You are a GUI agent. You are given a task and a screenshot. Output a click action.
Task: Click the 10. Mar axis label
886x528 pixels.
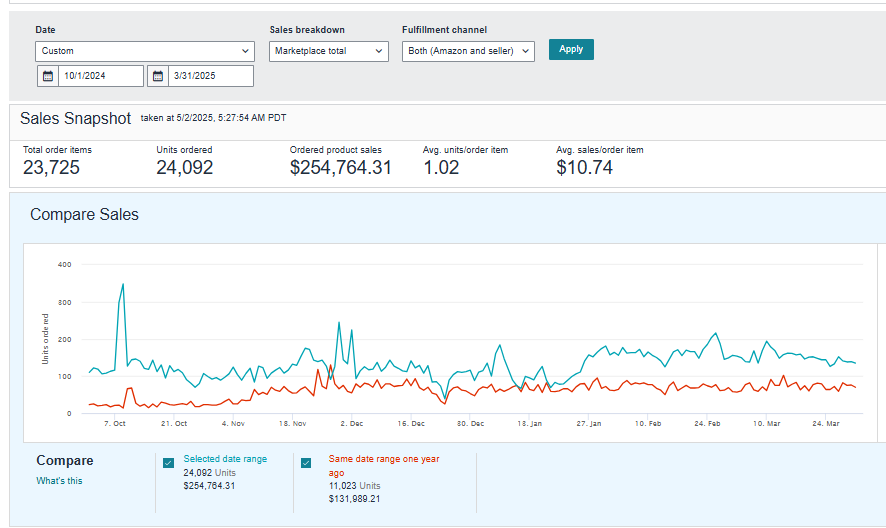pyautogui.click(x=766, y=423)
